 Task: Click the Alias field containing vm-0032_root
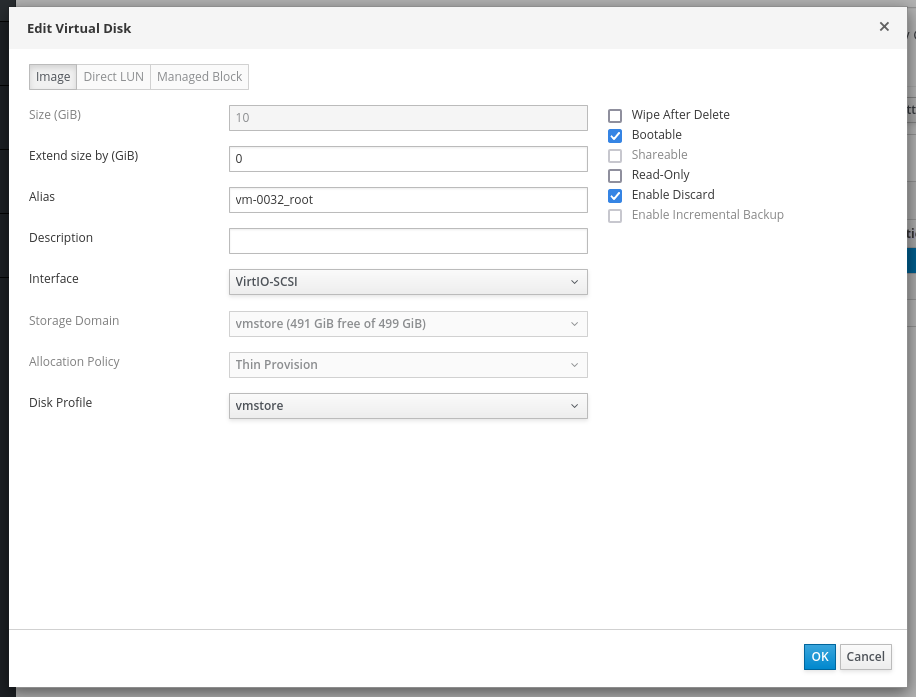point(407,200)
